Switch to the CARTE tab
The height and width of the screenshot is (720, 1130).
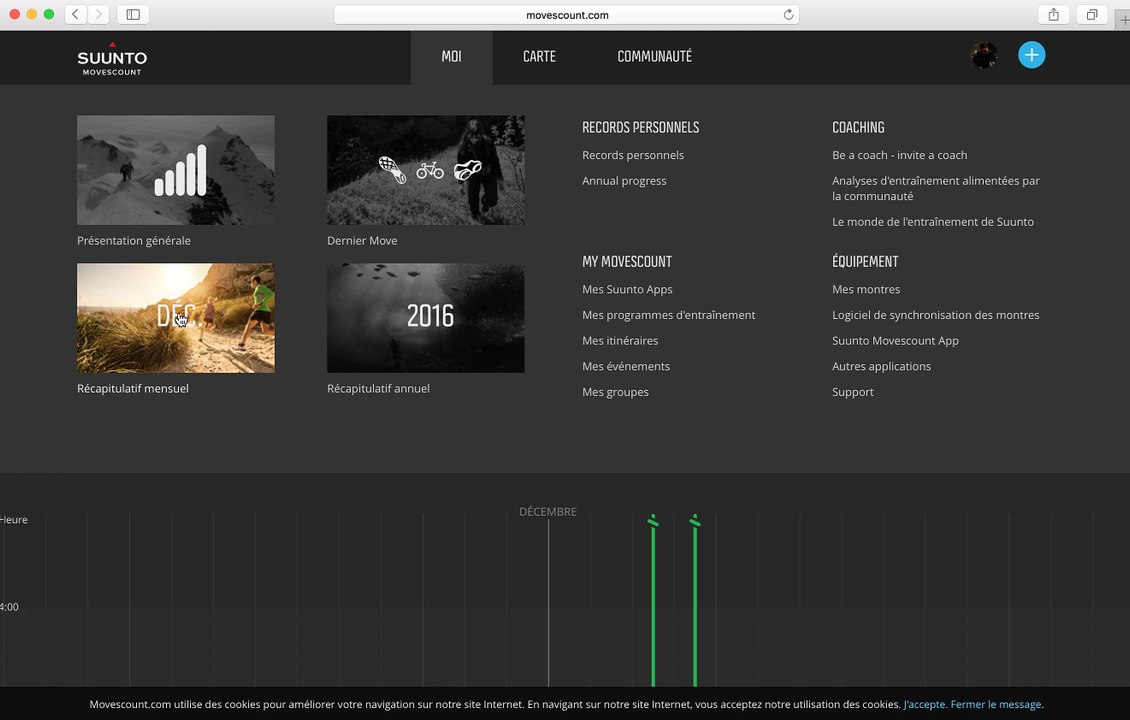coord(539,57)
